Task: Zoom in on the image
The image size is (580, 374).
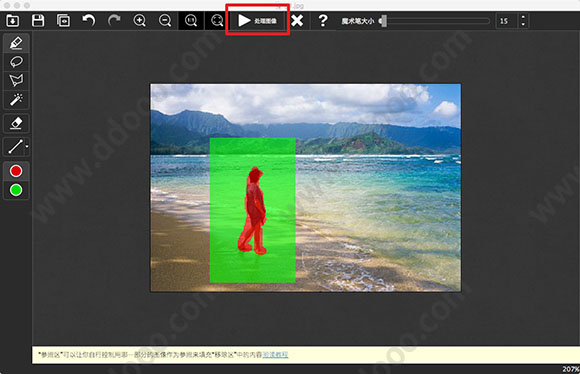Action: point(139,21)
